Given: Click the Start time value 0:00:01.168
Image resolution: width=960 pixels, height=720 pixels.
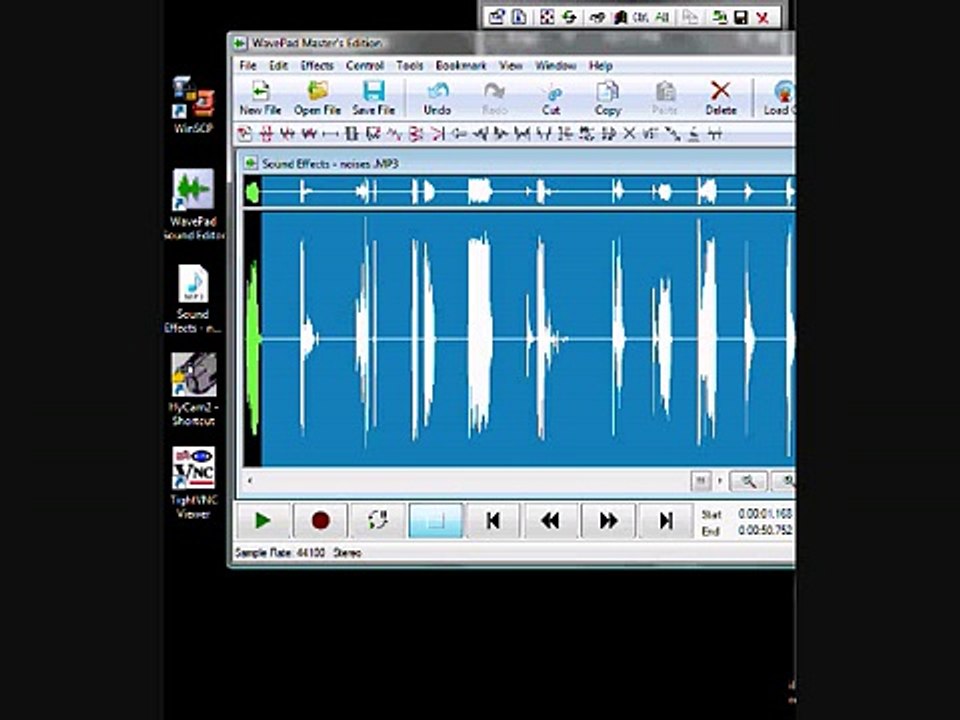Looking at the screenshot, I should 765,513.
